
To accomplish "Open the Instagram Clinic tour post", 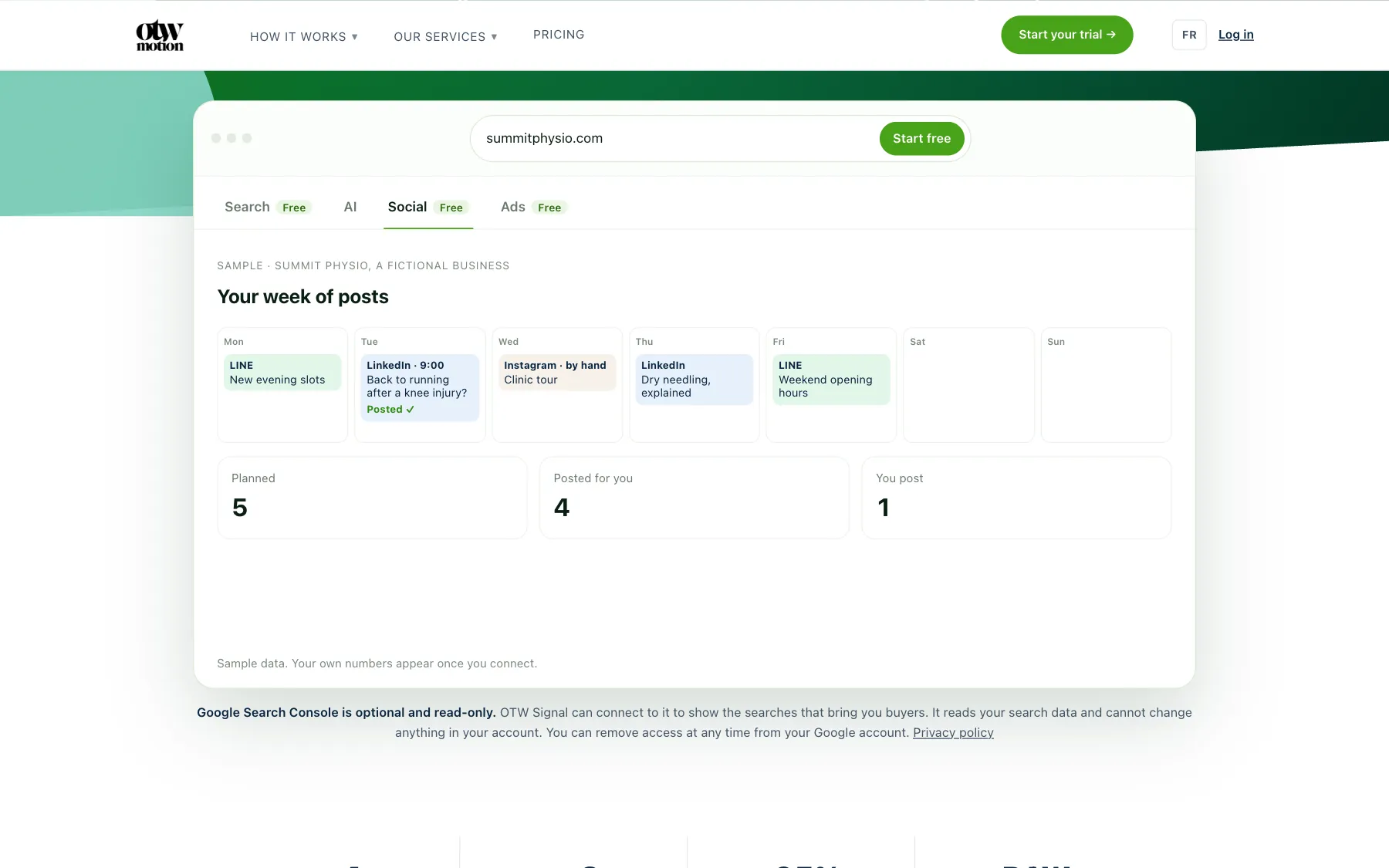I will (x=557, y=372).
